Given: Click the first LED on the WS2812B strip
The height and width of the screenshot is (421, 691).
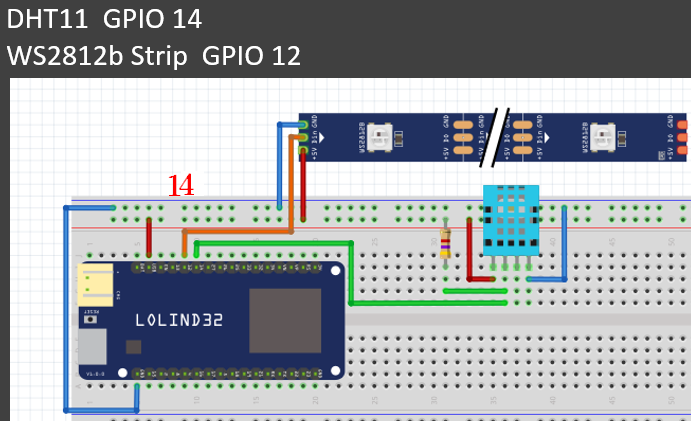Looking at the screenshot, I should click(380, 135).
